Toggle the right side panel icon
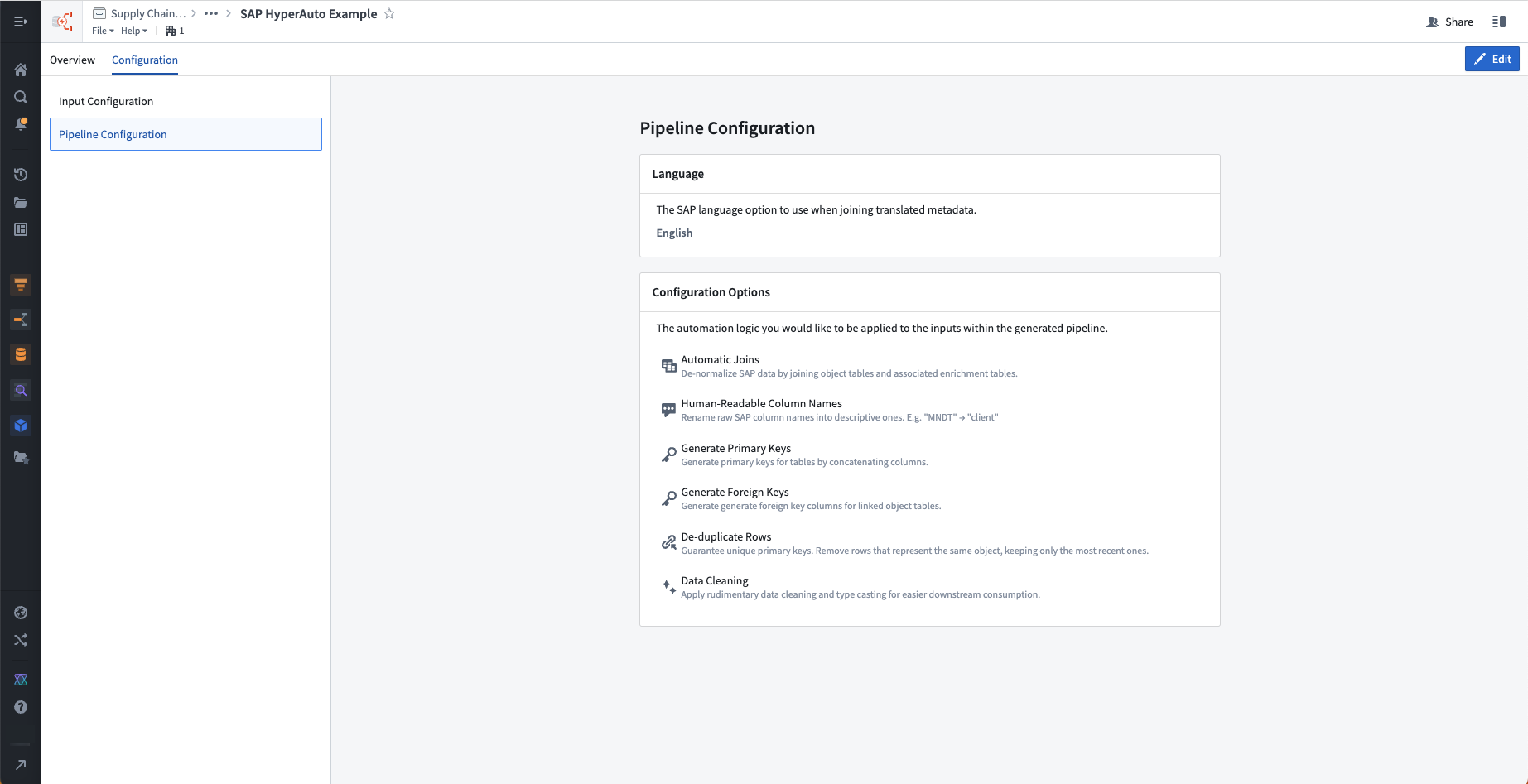 click(x=1499, y=22)
